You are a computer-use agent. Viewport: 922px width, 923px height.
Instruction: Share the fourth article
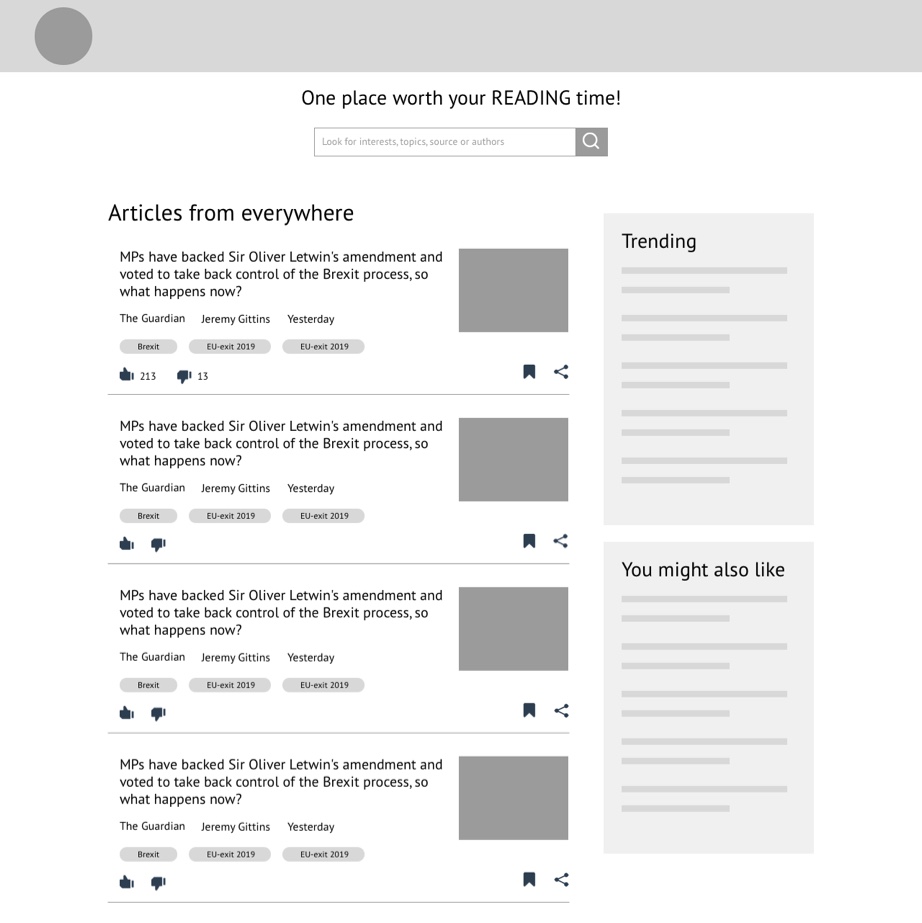coord(561,880)
